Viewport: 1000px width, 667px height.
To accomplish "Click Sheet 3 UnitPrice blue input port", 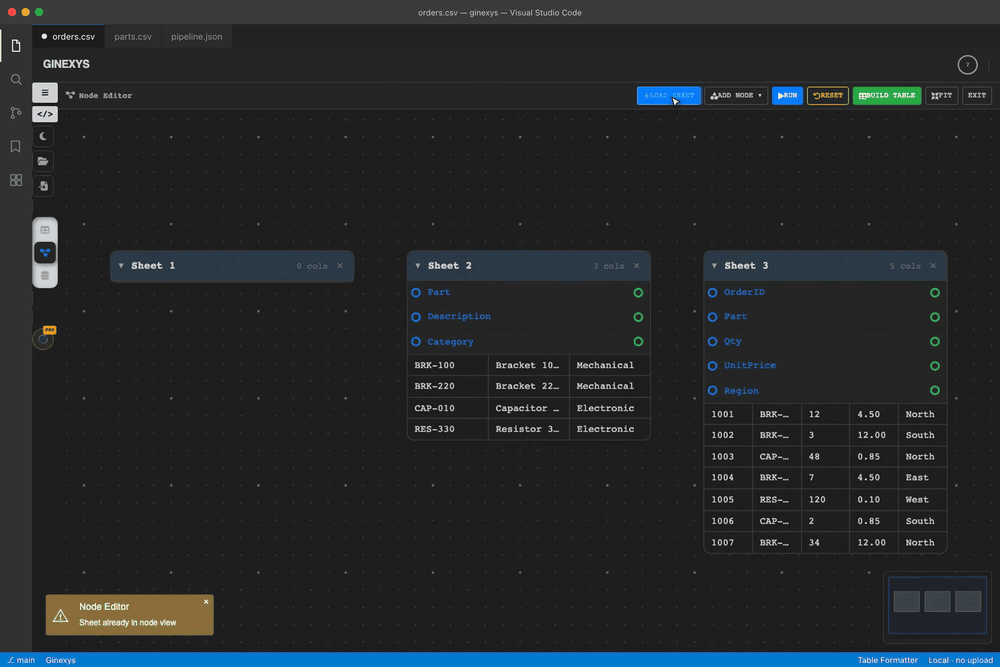I will (712, 366).
